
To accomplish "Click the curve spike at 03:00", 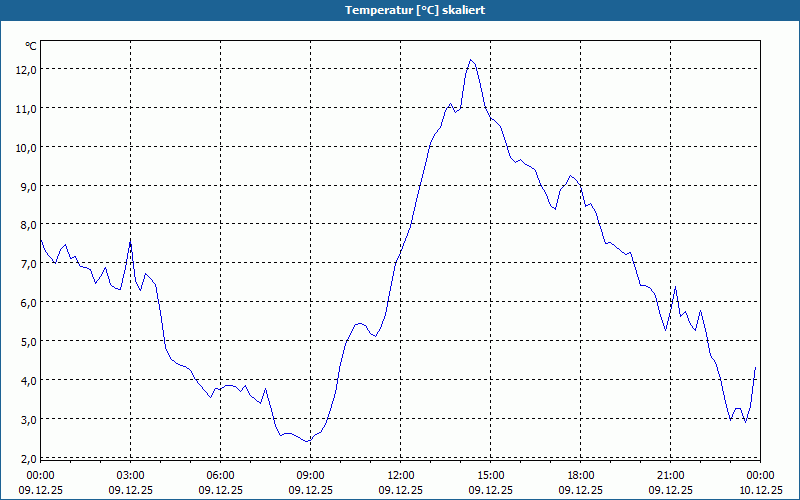I will point(131,241).
